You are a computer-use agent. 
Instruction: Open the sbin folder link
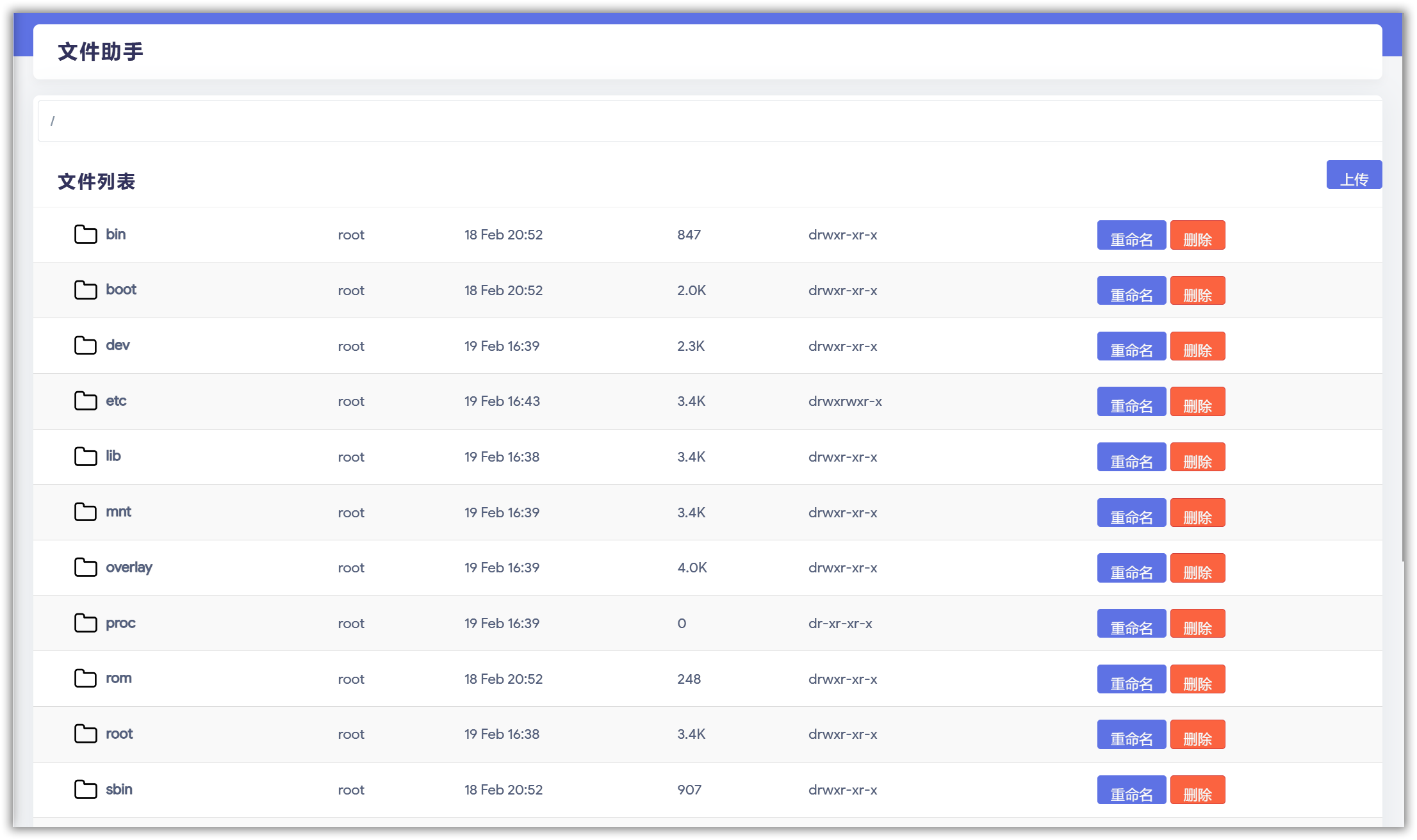click(119, 789)
